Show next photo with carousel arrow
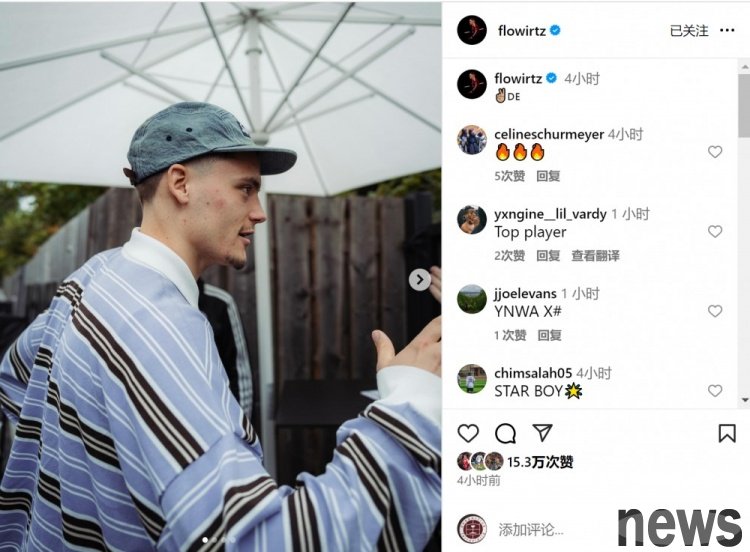Screen dimensions: 750x552 [x=419, y=279]
